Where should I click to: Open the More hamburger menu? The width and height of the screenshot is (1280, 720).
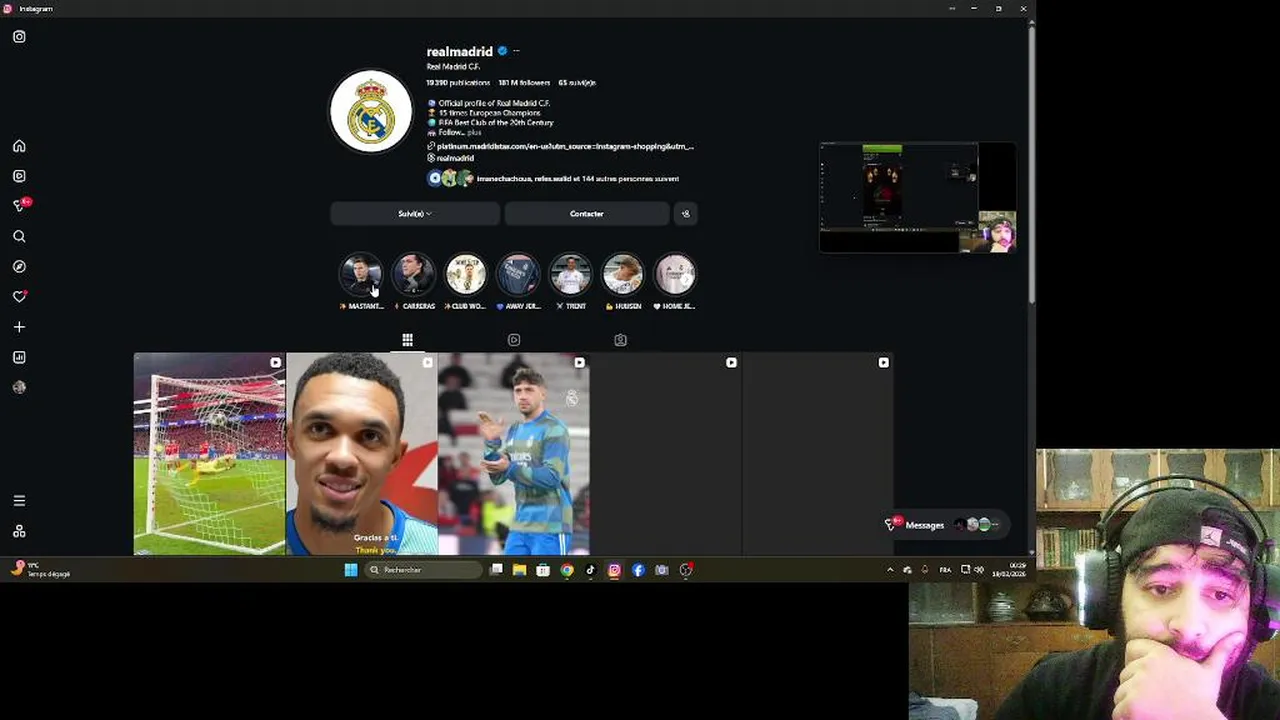coord(19,501)
